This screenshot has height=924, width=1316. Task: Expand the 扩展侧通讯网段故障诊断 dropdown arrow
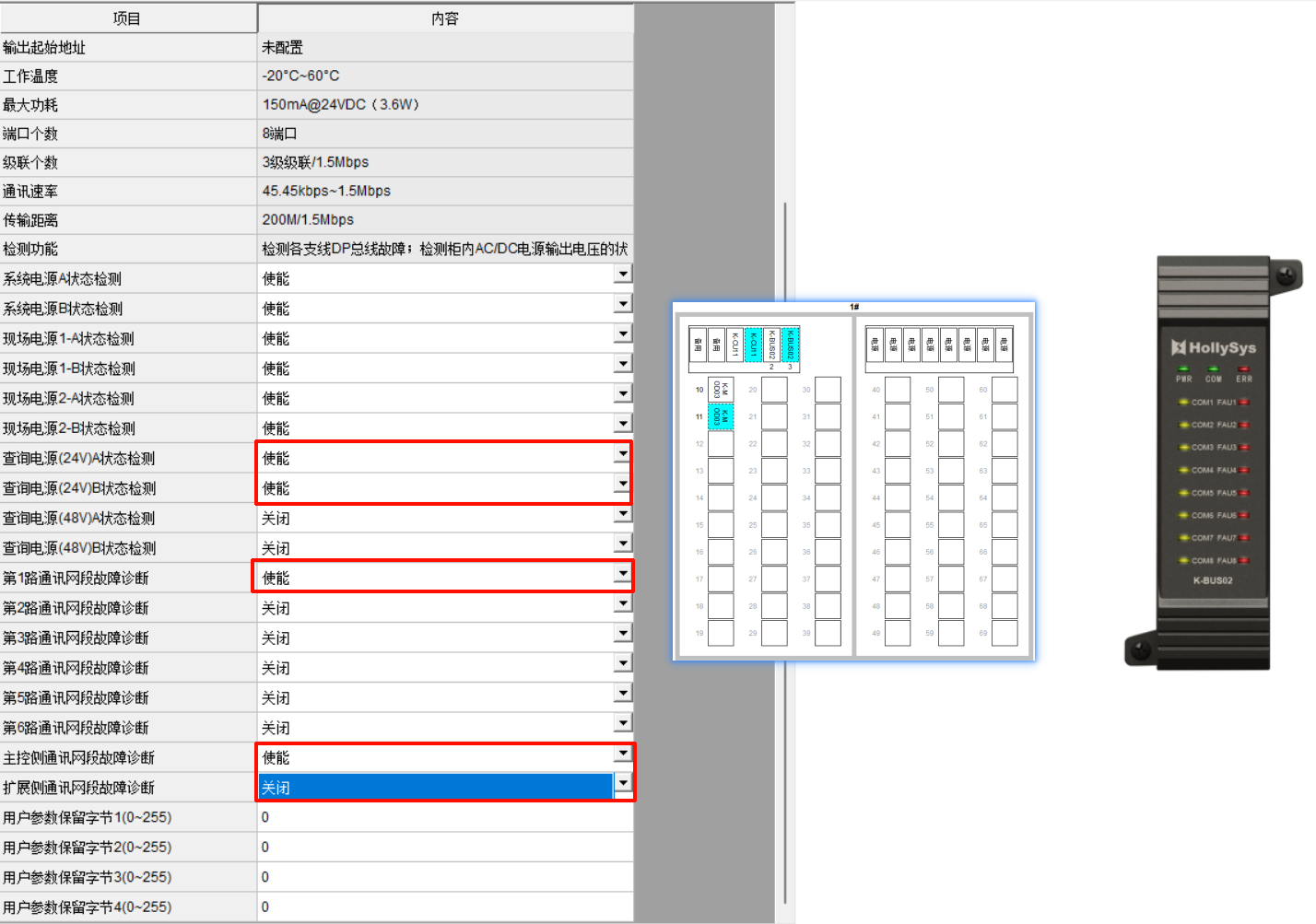[623, 784]
